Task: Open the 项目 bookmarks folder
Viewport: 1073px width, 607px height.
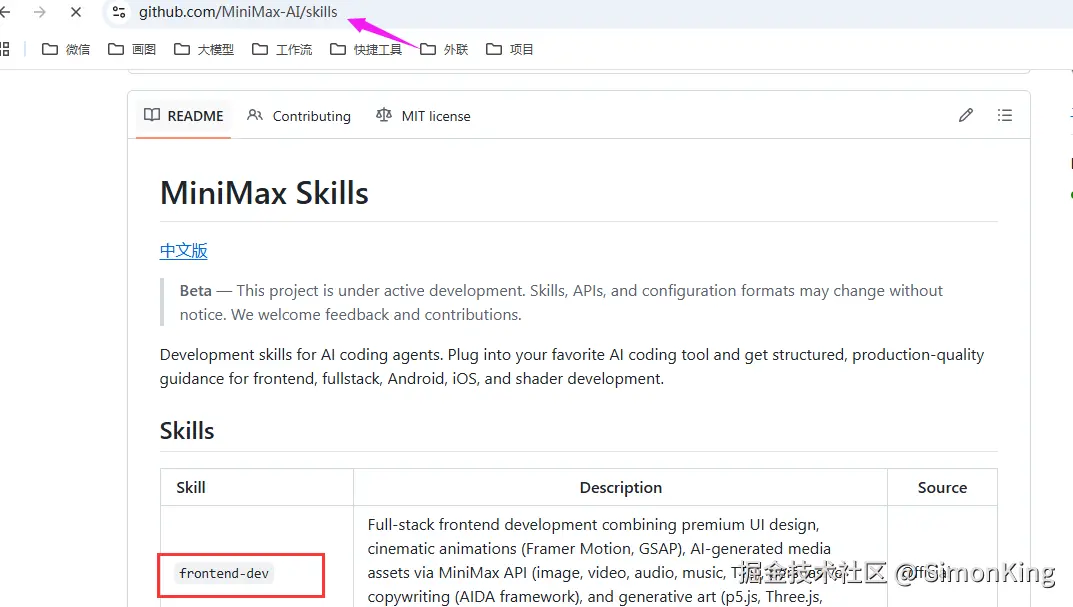Action: click(510, 49)
